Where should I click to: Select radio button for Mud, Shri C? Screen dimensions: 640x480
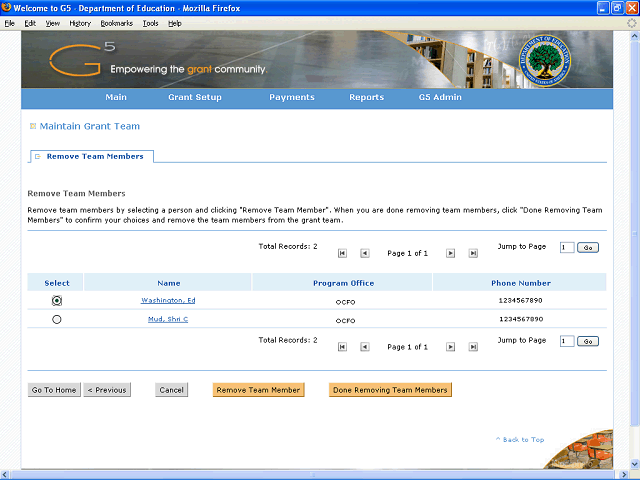point(57,320)
